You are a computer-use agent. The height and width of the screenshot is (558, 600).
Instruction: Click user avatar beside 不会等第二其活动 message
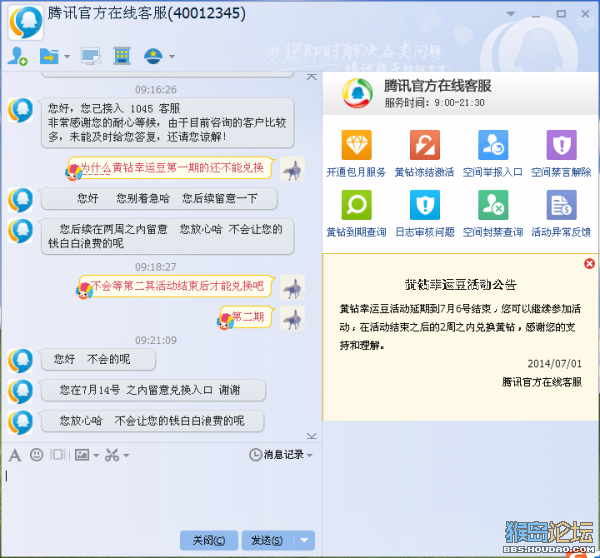(x=292, y=287)
